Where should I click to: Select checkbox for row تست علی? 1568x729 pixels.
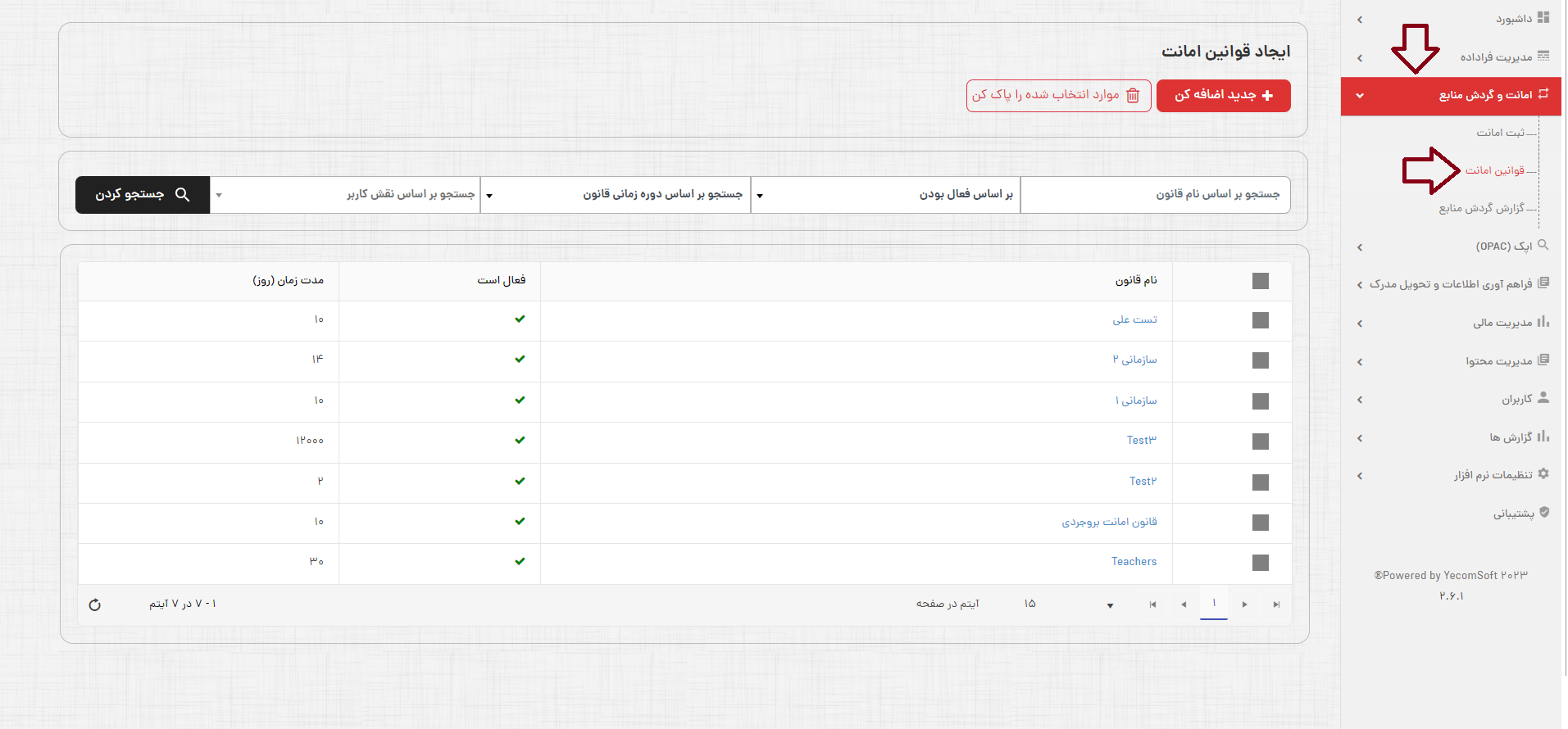(1261, 320)
